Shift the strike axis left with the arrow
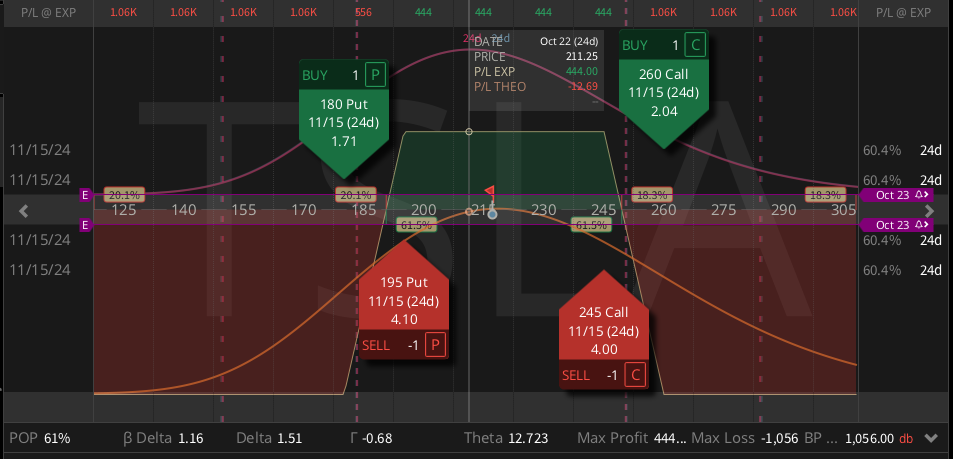Viewport: 953px width, 459px height. (x=24, y=211)
